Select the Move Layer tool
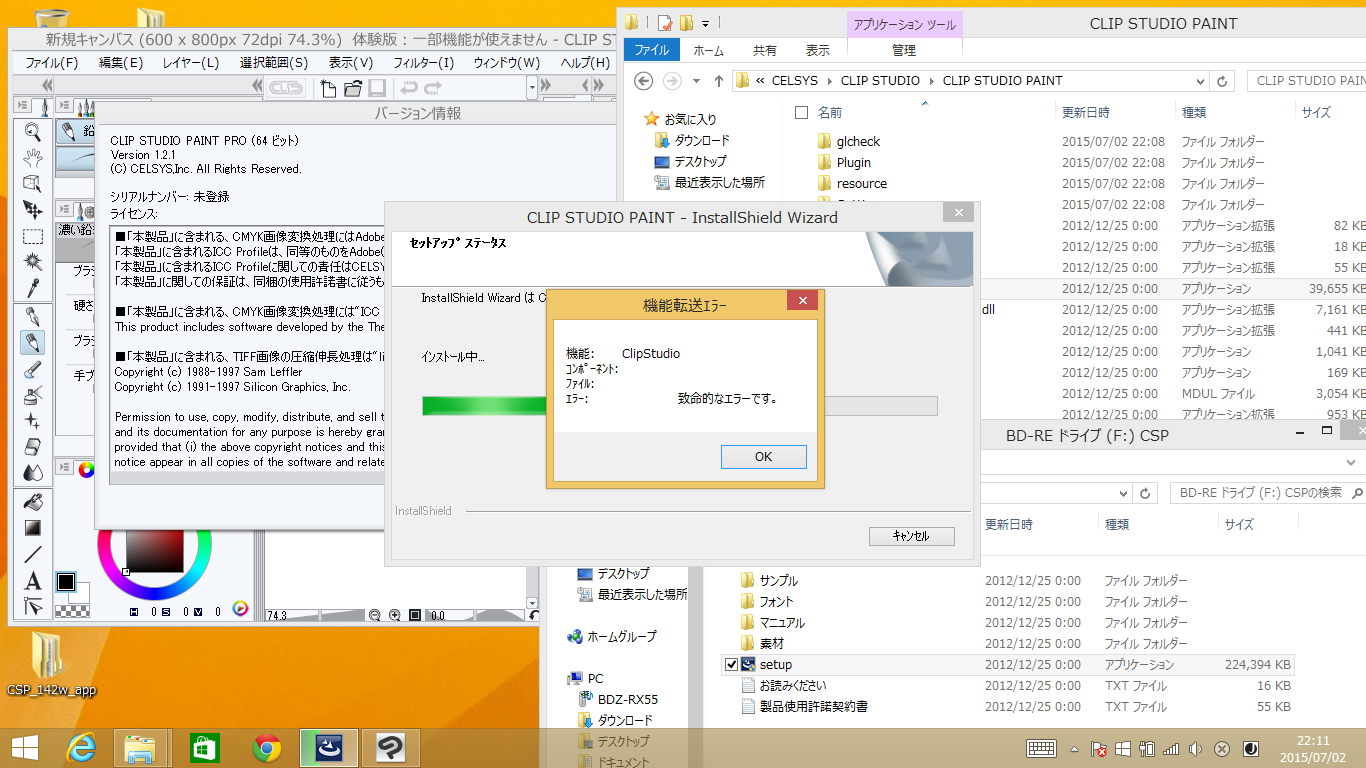The image size is (1366, 768). pyautogui.click(x=33, y=209)
